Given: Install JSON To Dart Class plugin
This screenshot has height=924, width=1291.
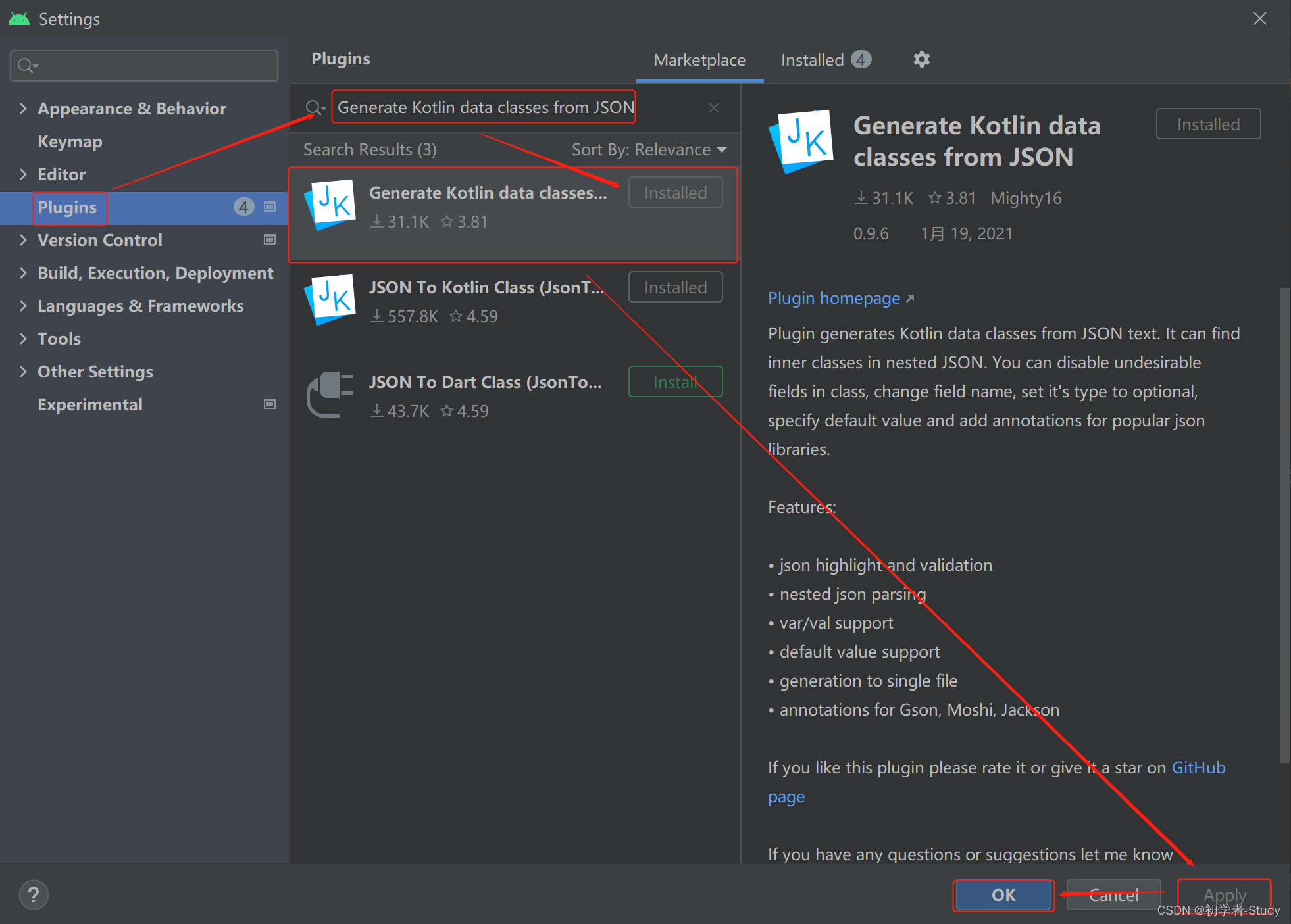Looking at the screenshot, I should (675, 382).
